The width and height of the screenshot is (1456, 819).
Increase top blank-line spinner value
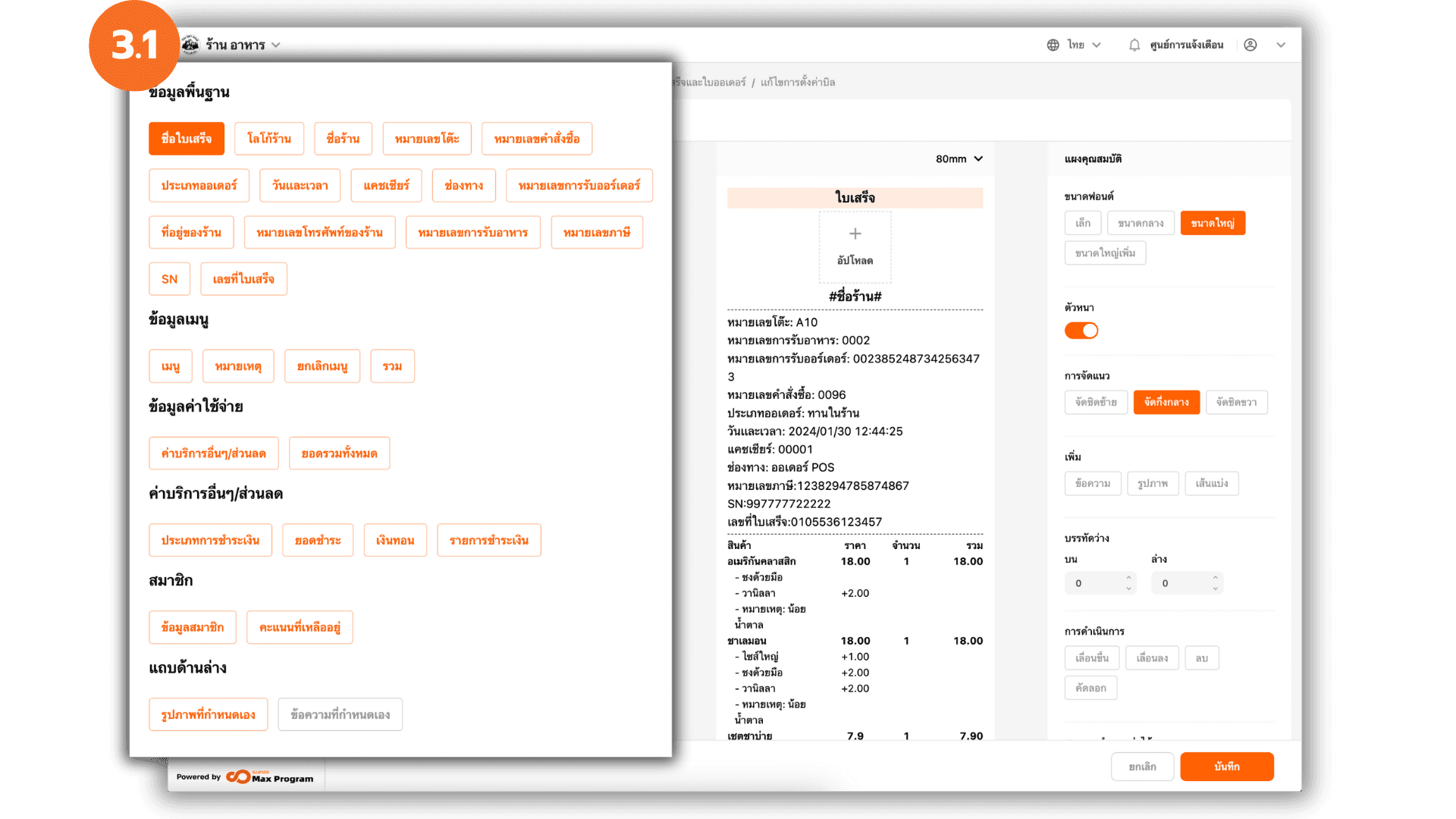[x=1128, y=578]
